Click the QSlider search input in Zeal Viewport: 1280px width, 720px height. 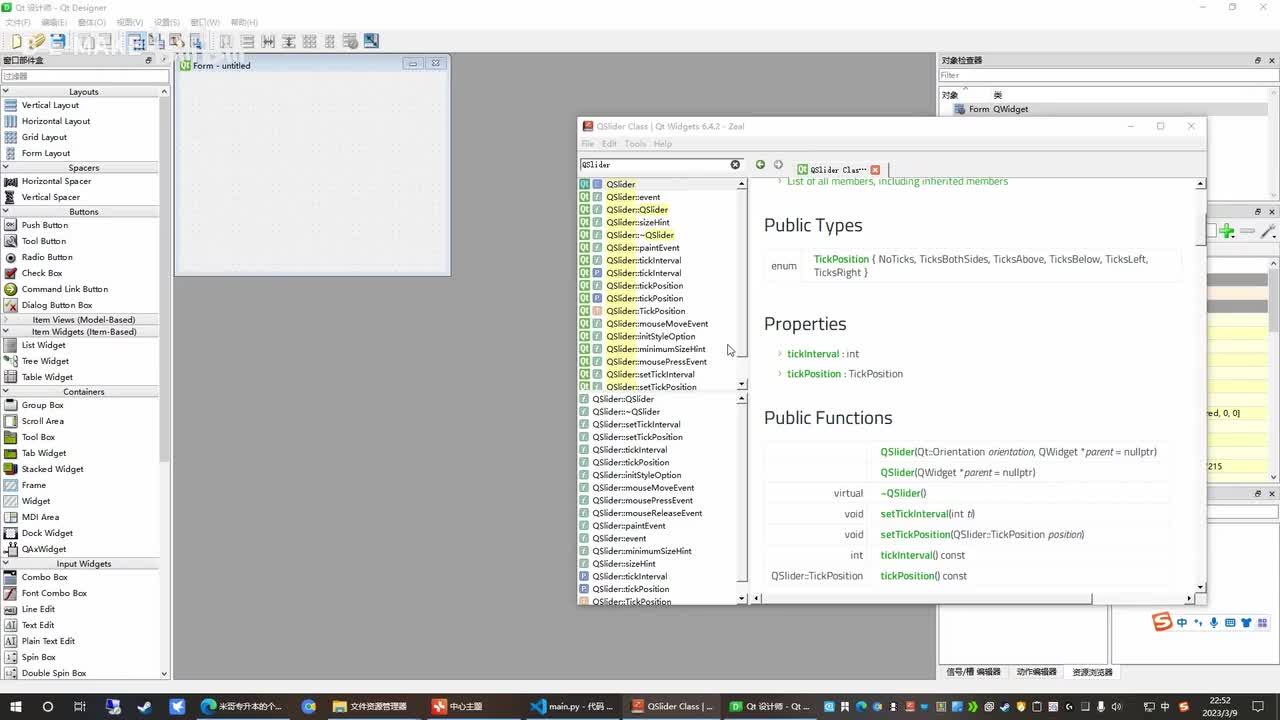[654, 165]
